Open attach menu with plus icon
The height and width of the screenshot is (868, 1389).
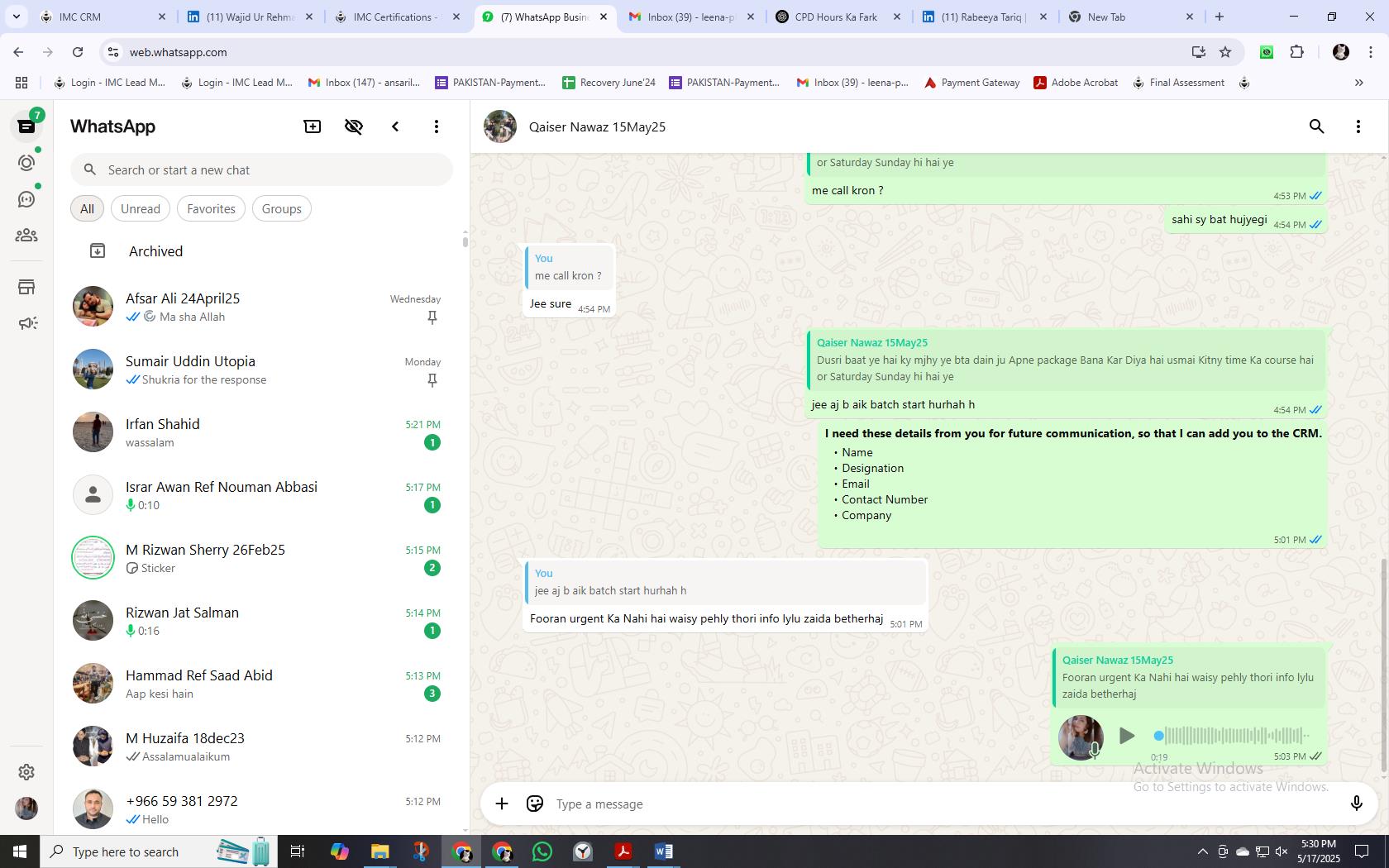(502, 804)
